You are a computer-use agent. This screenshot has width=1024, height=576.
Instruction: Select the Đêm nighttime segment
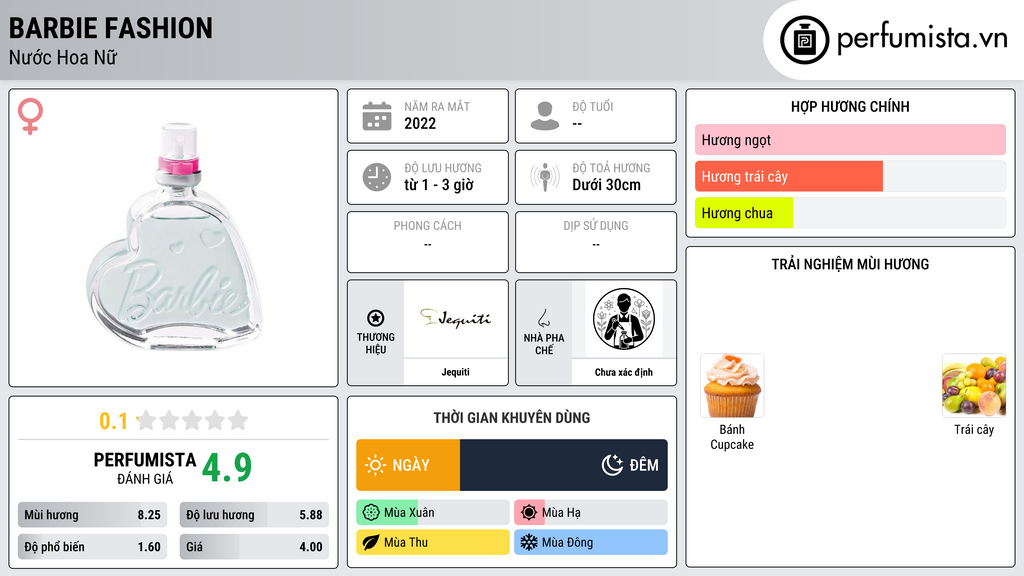pos(564,465)
